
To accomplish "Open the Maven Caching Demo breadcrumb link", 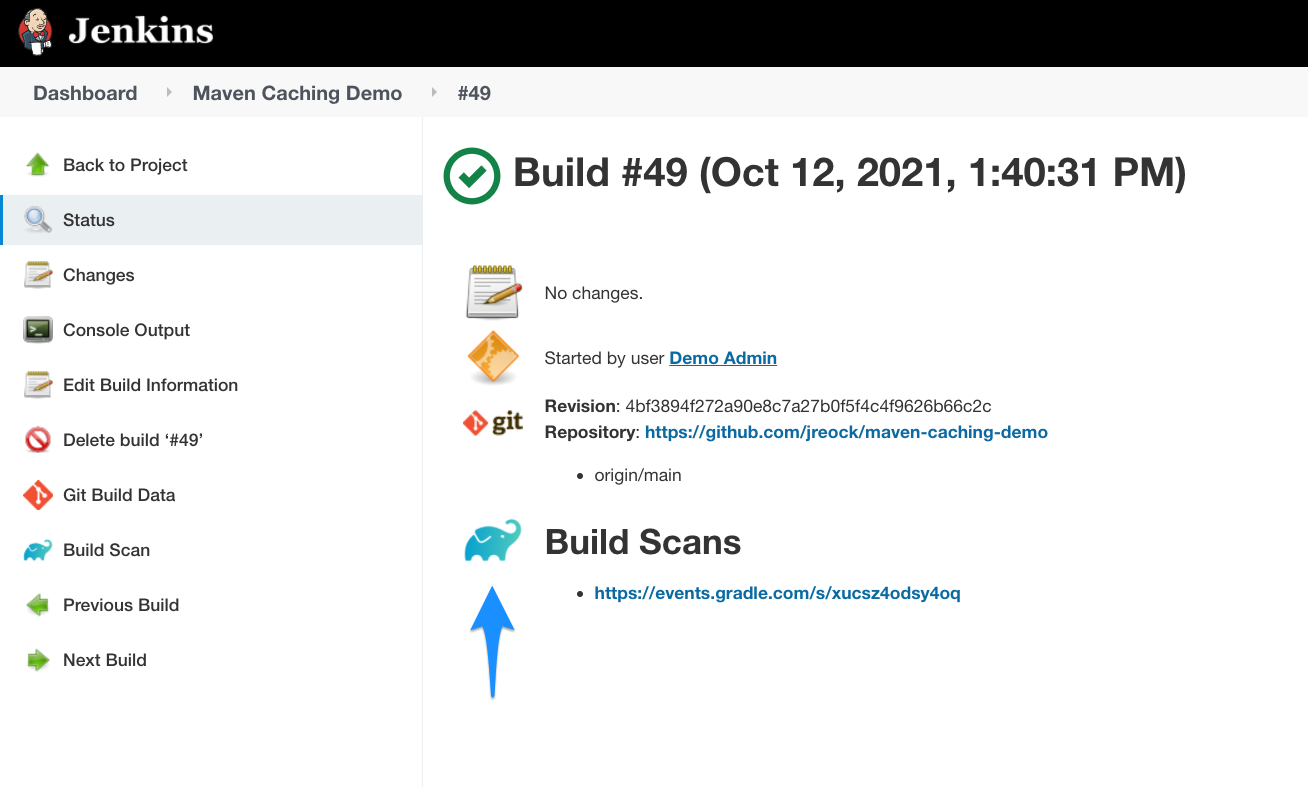I will tap(297, 93).
